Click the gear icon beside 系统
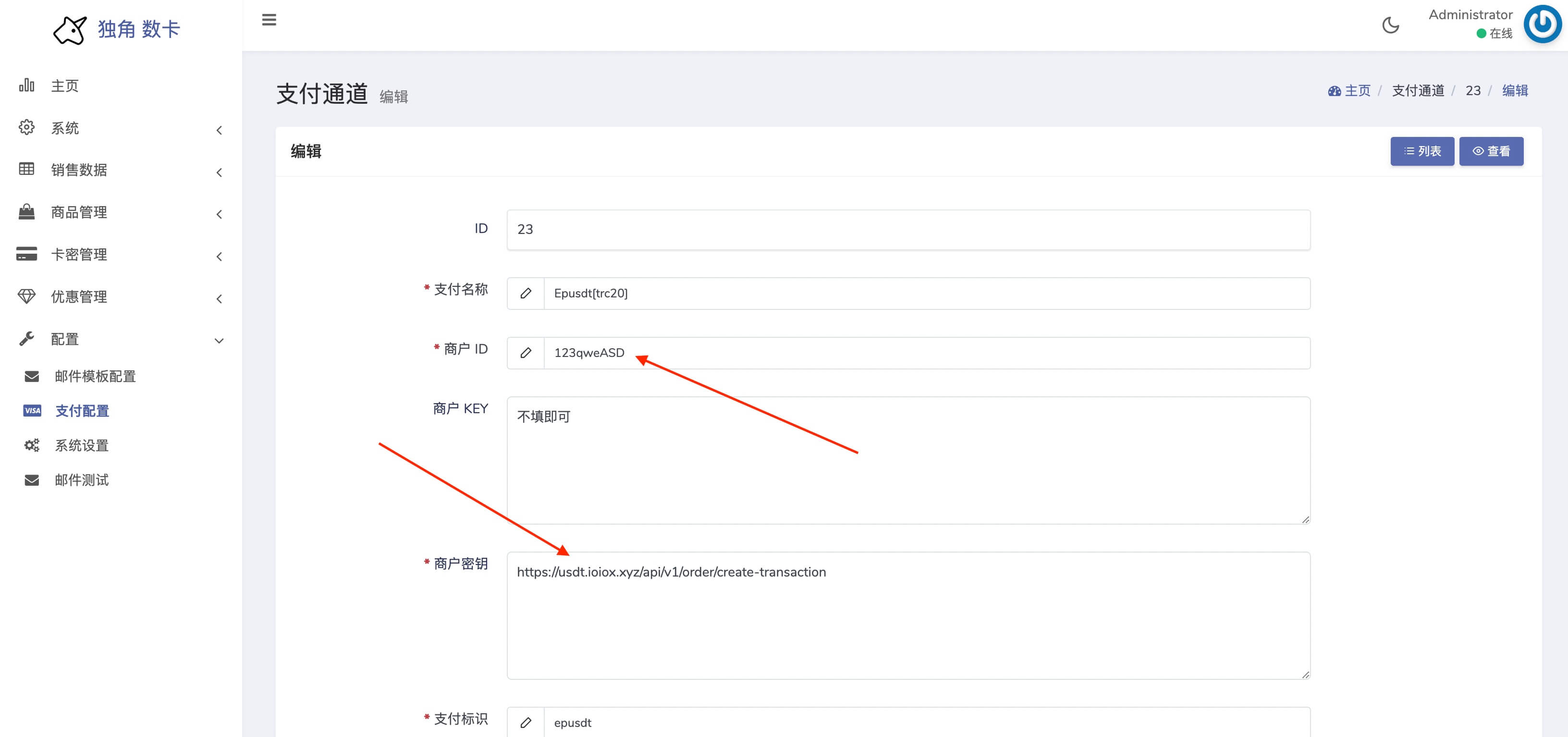This screenshot has height=737, width=1568. click(26, 127)
